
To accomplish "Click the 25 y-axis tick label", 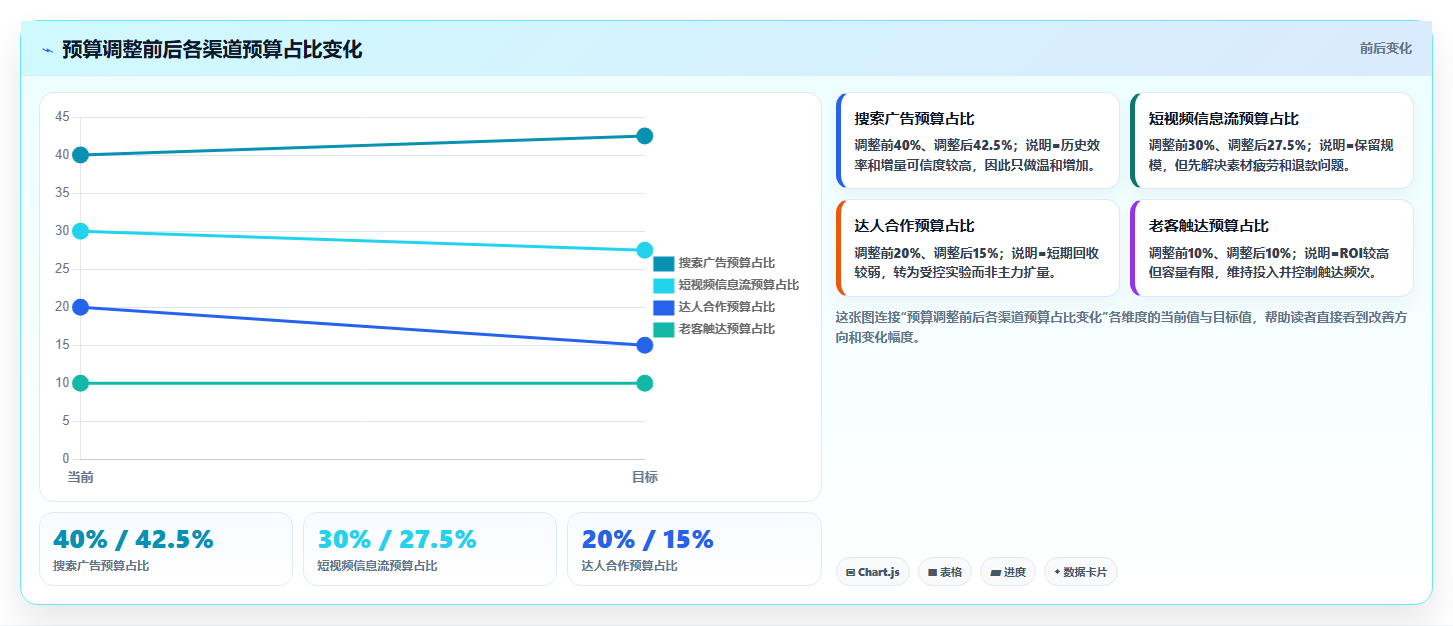I will click(x=62, y=269).
